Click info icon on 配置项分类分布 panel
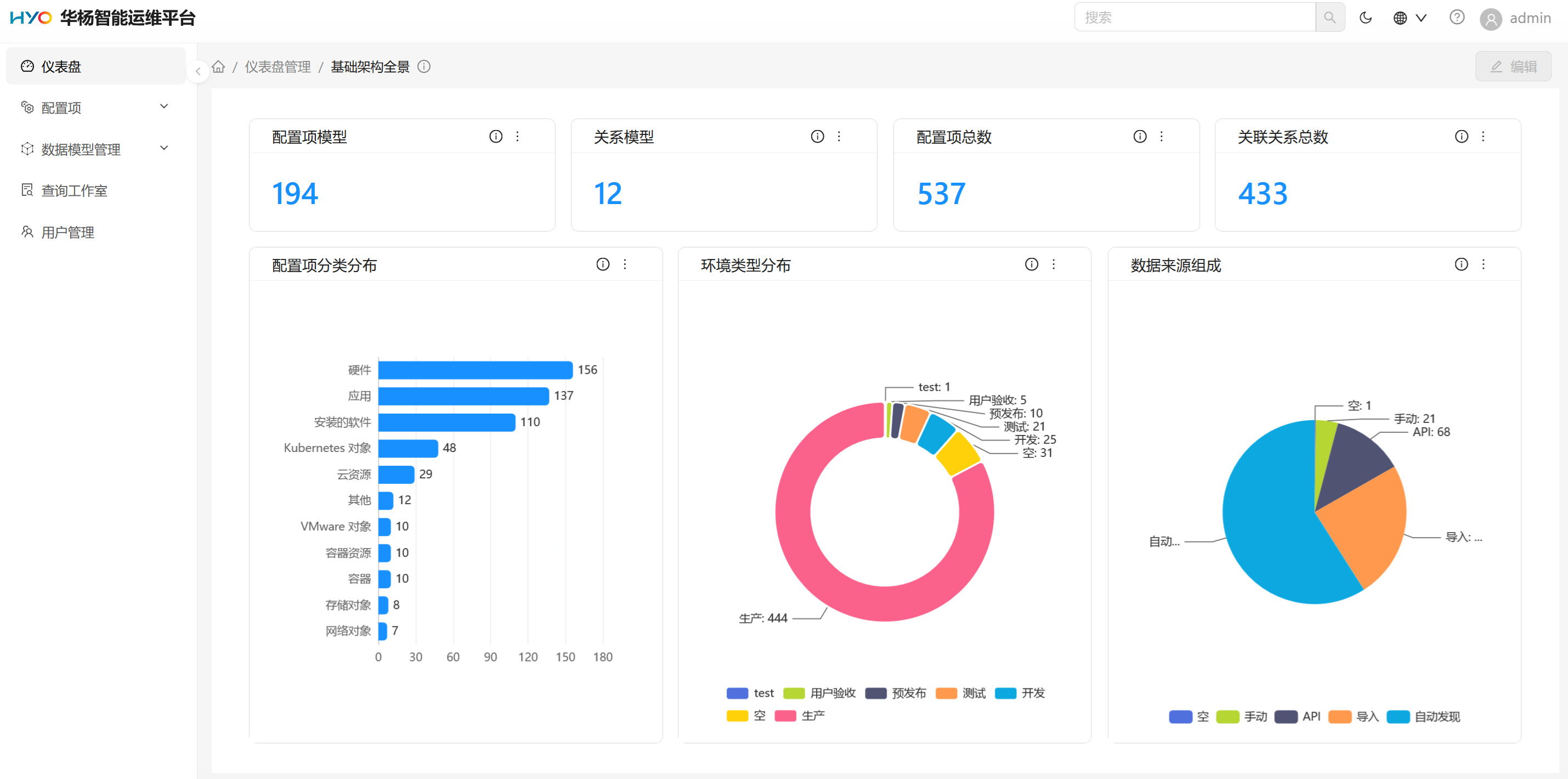 [x=603, y=264]
